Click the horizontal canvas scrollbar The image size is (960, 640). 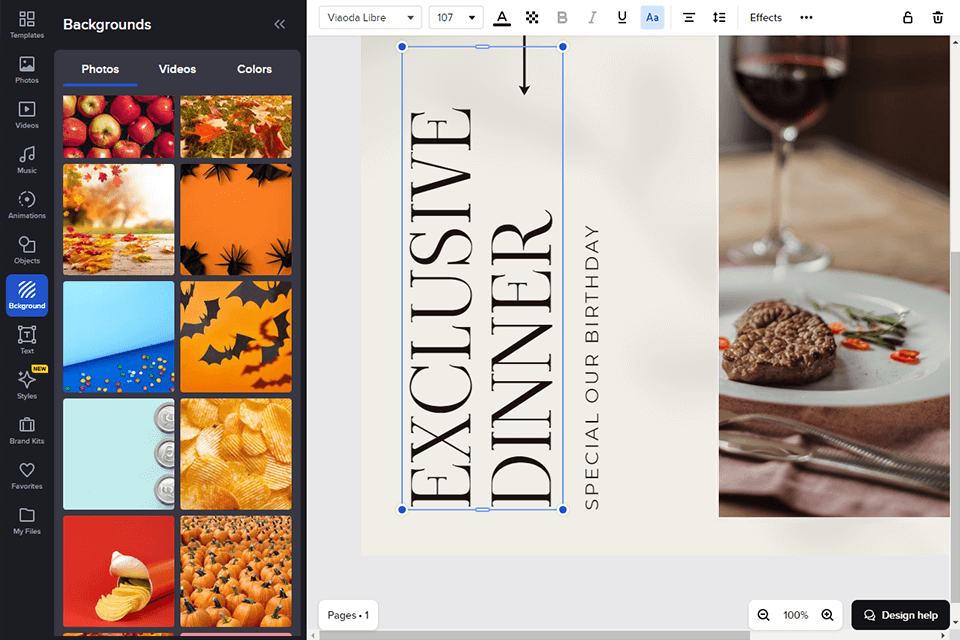(x=534, y=636)
